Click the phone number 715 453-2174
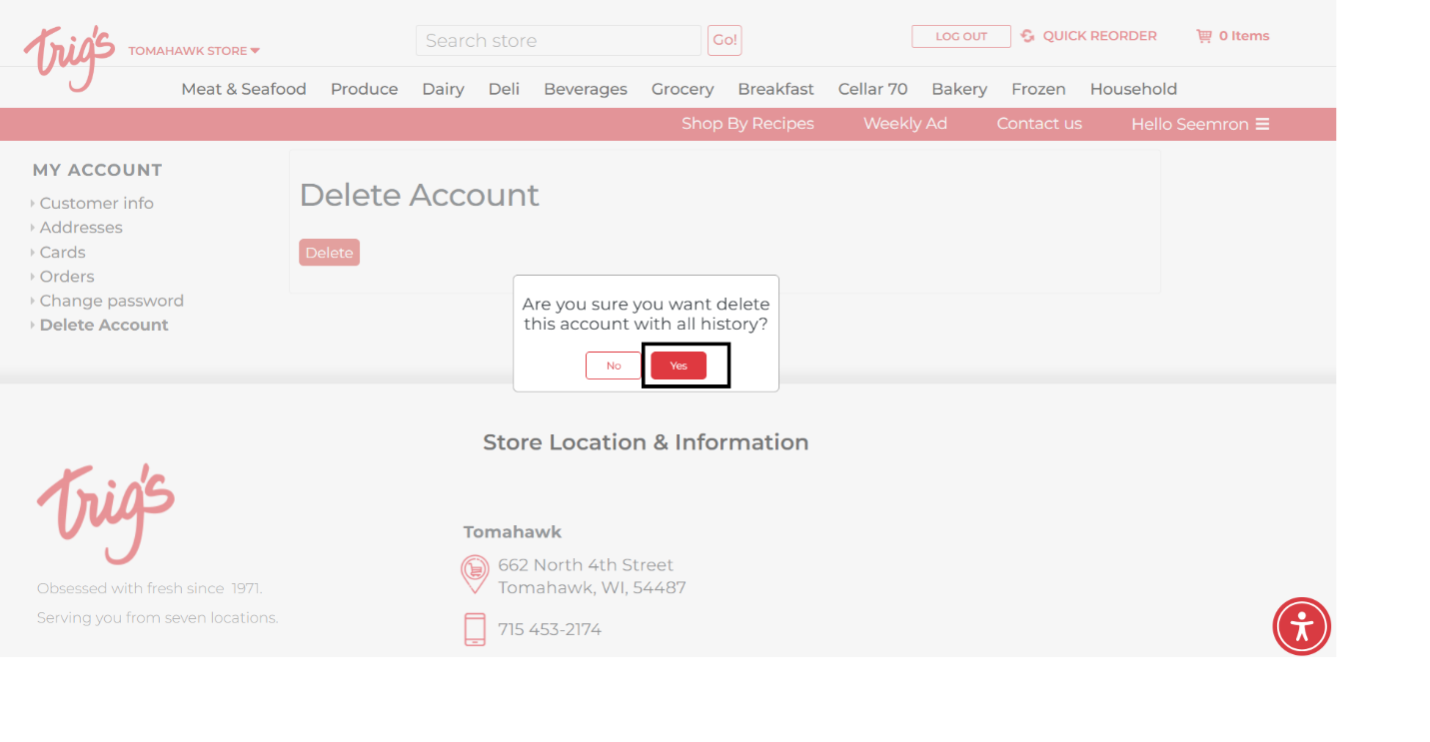 pyautogui.click(x=550, y=630)
